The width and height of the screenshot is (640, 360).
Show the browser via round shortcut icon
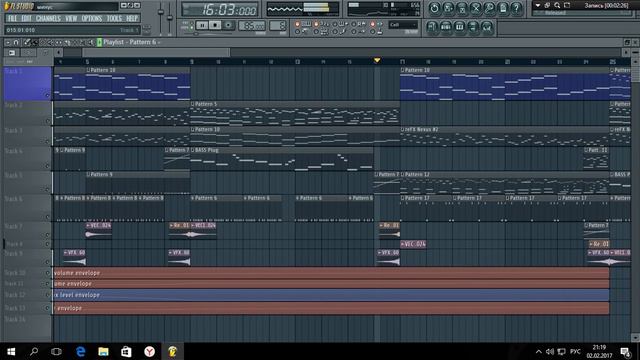473,27
